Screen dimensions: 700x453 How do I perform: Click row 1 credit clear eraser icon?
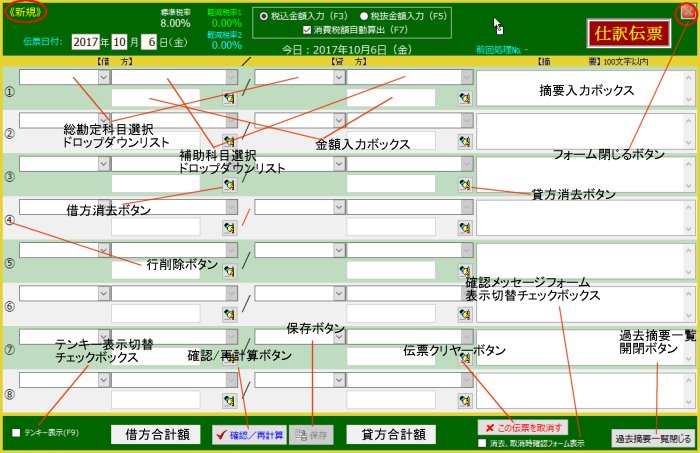464,98
